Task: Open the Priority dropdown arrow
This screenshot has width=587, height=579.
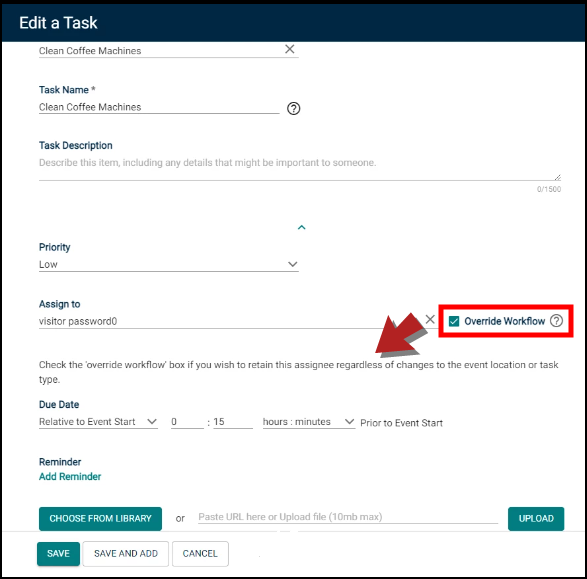Action: click(x=293, y=264)
